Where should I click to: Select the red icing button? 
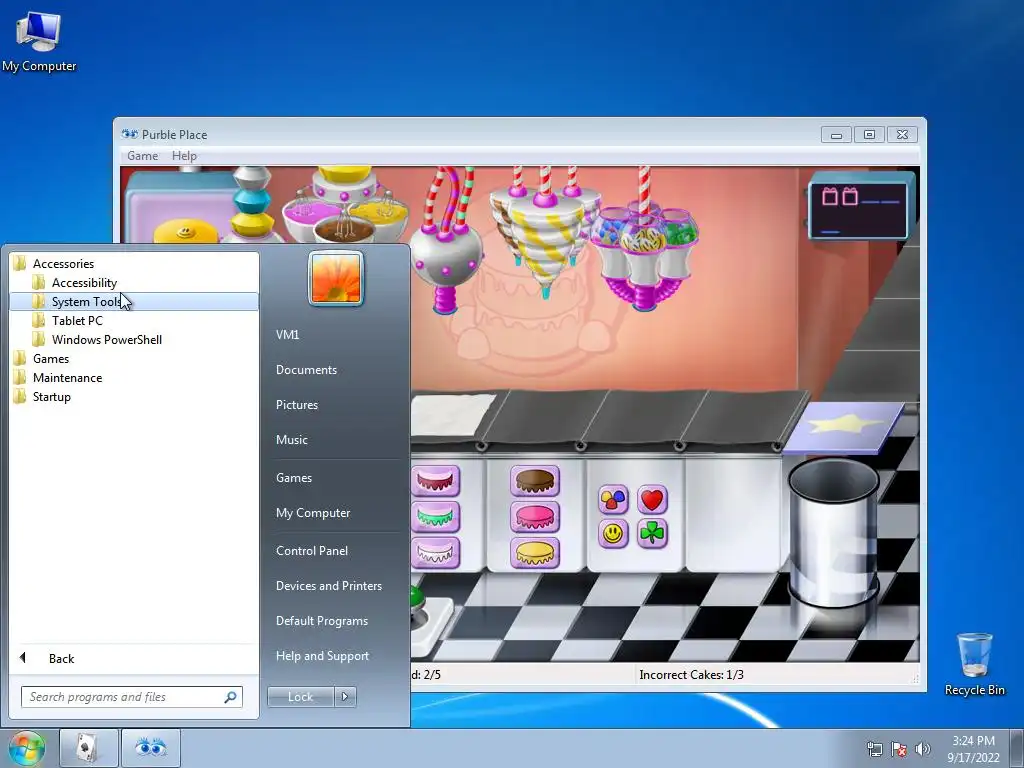pyautogui.click(x=436, y=481)
